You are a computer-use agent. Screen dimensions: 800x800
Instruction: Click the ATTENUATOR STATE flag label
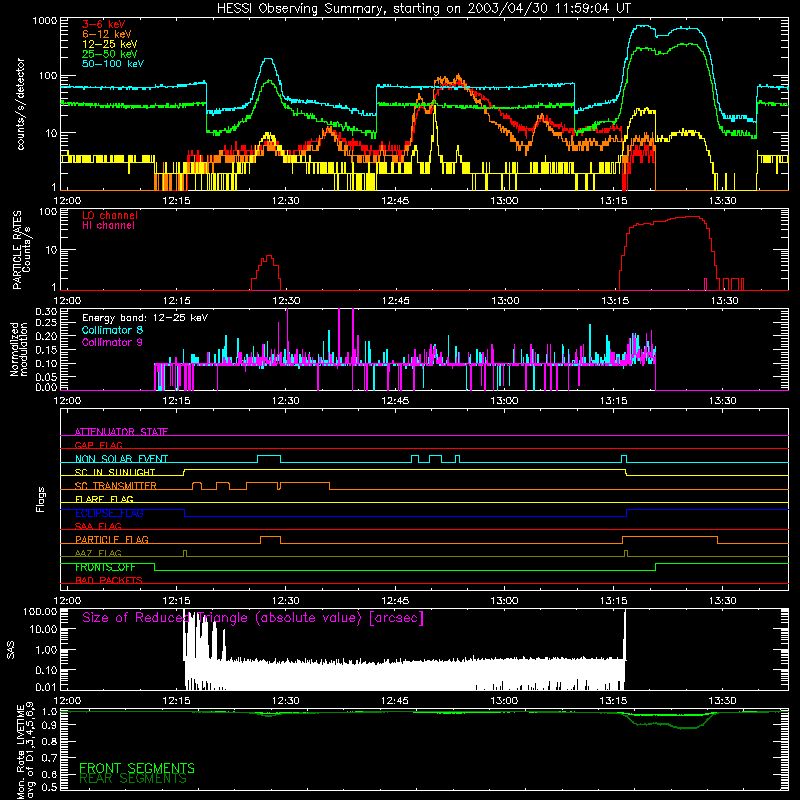point(121,432)
